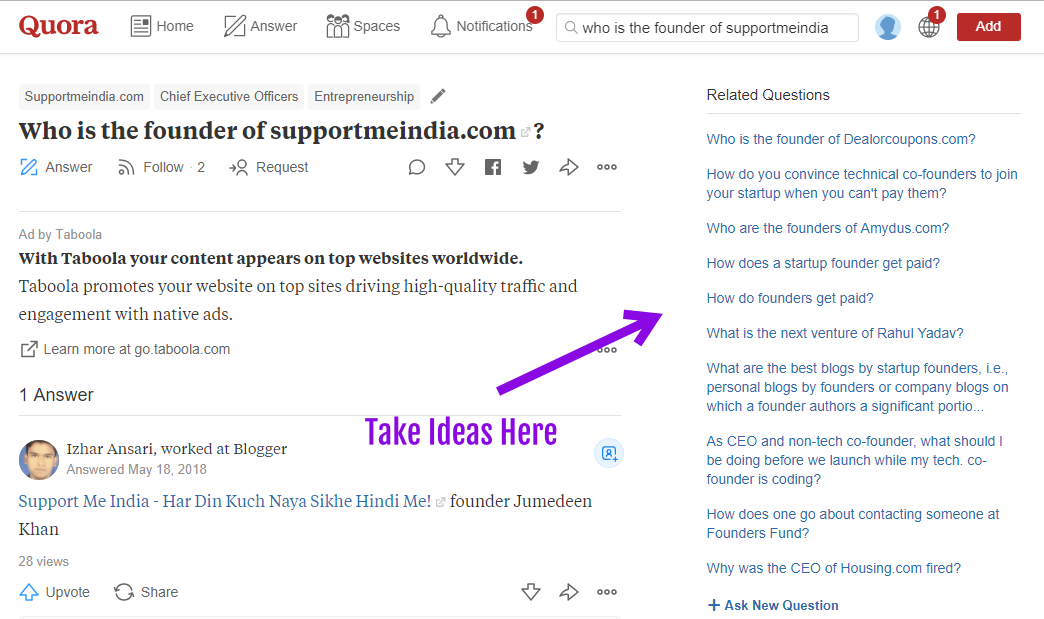Viewport: 1044px width, 619px height.
Task: Open Izhar Ansari author name link
Action: [x=109, y=449]
